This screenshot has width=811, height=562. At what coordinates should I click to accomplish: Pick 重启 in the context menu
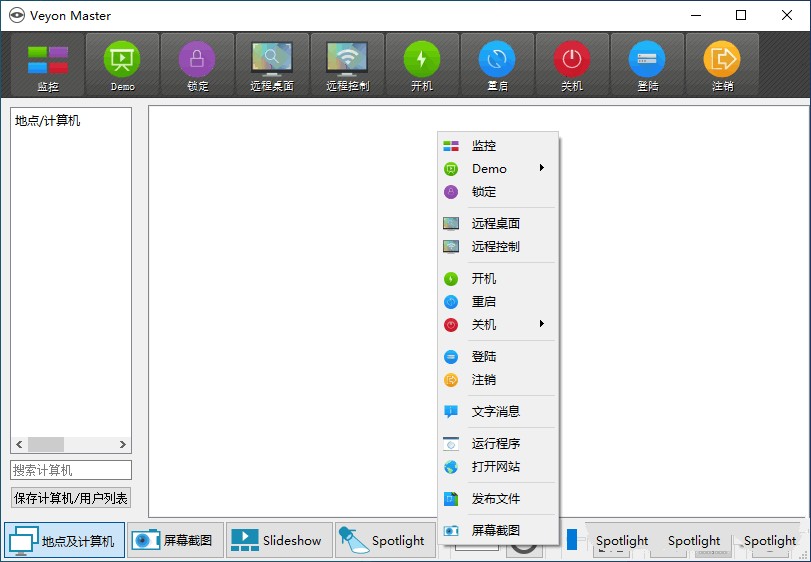pos(498,301)
